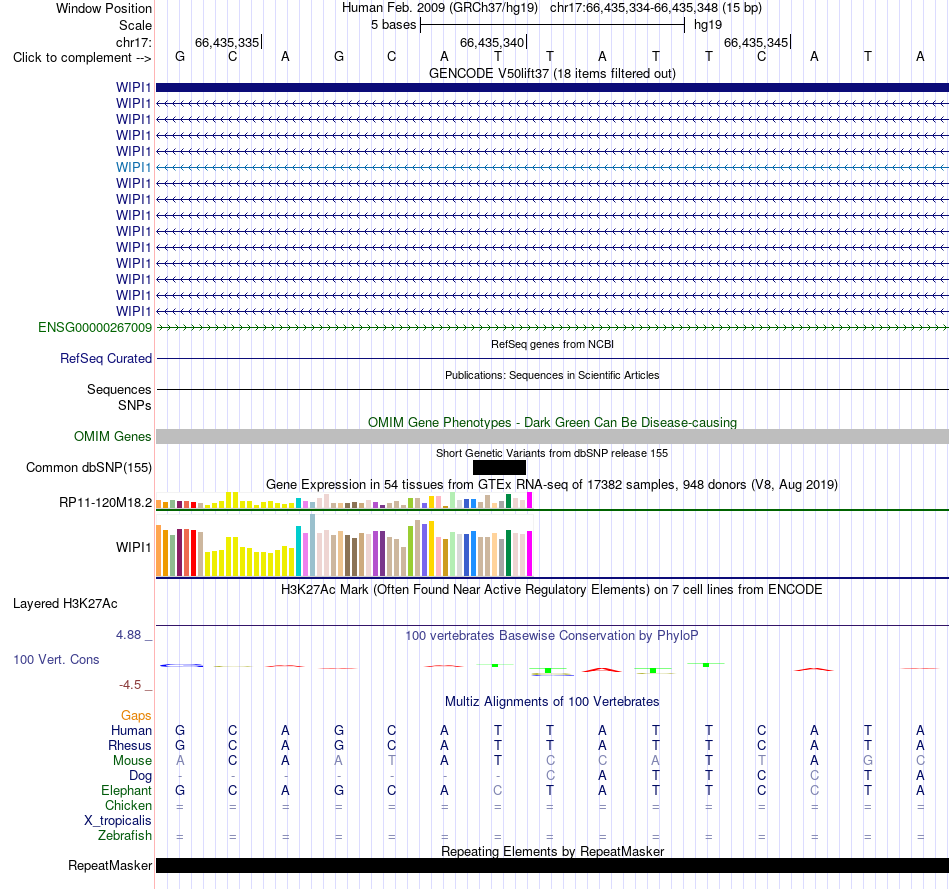Open the H3K27Ac Mark track title
This screenshot has width=950, height=889.
click(x=552, y=590)
